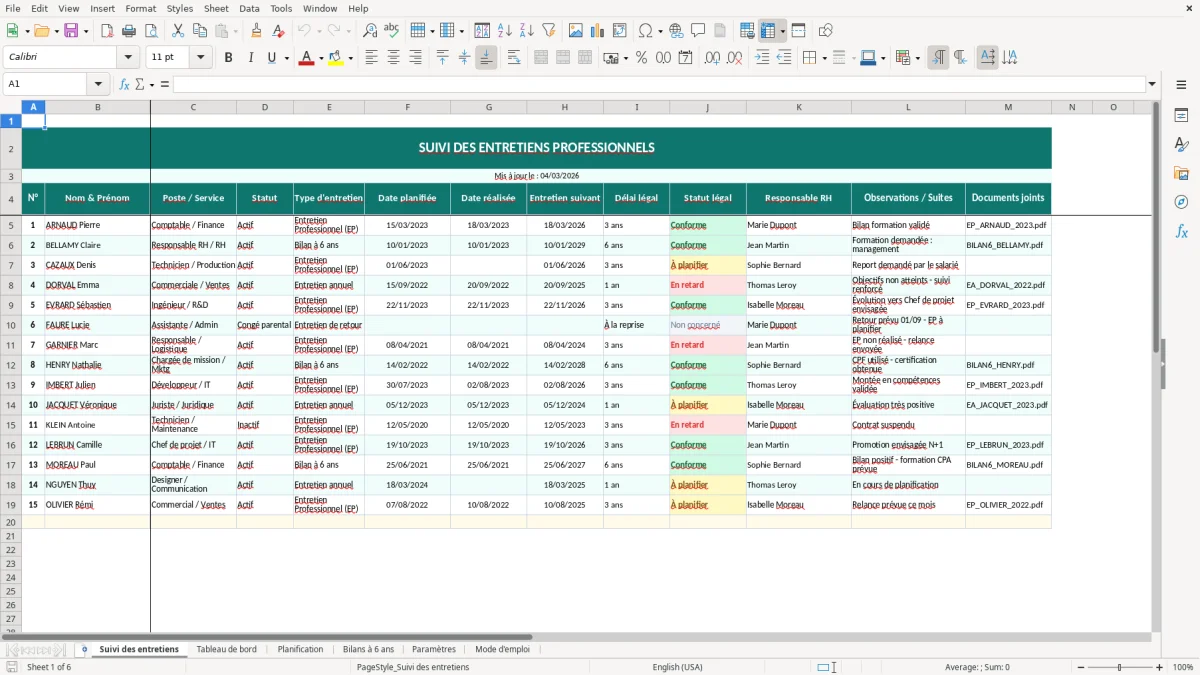
Task: Open the Calibri font name dropdown
Action: tap(127, 58)
